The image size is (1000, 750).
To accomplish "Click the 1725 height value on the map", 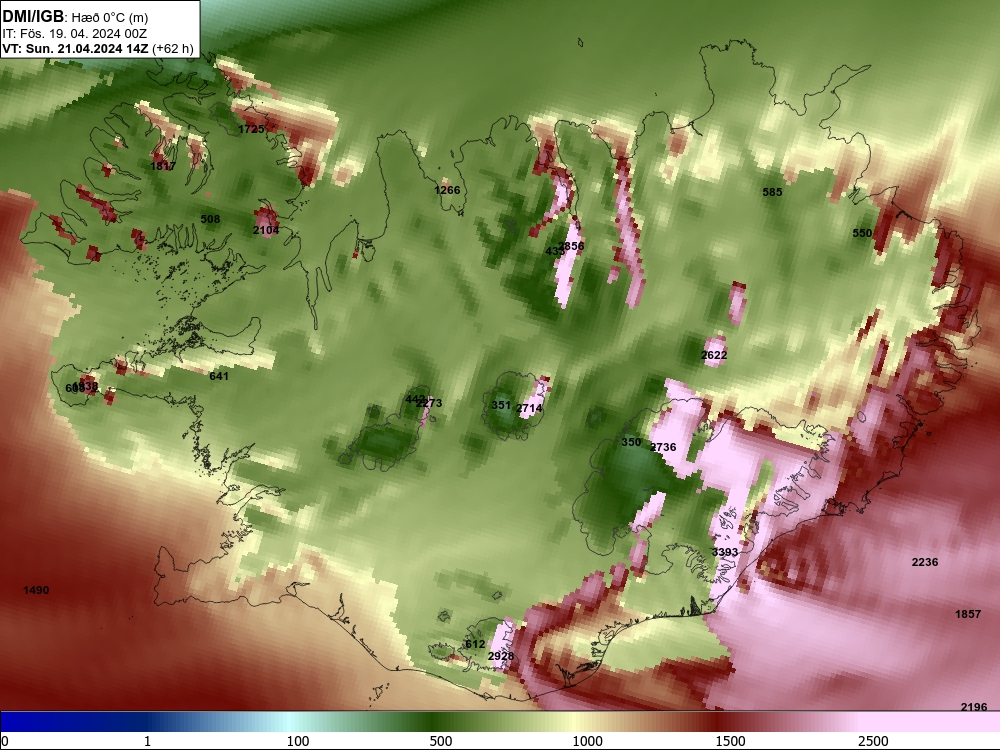I will pos(251,129).
